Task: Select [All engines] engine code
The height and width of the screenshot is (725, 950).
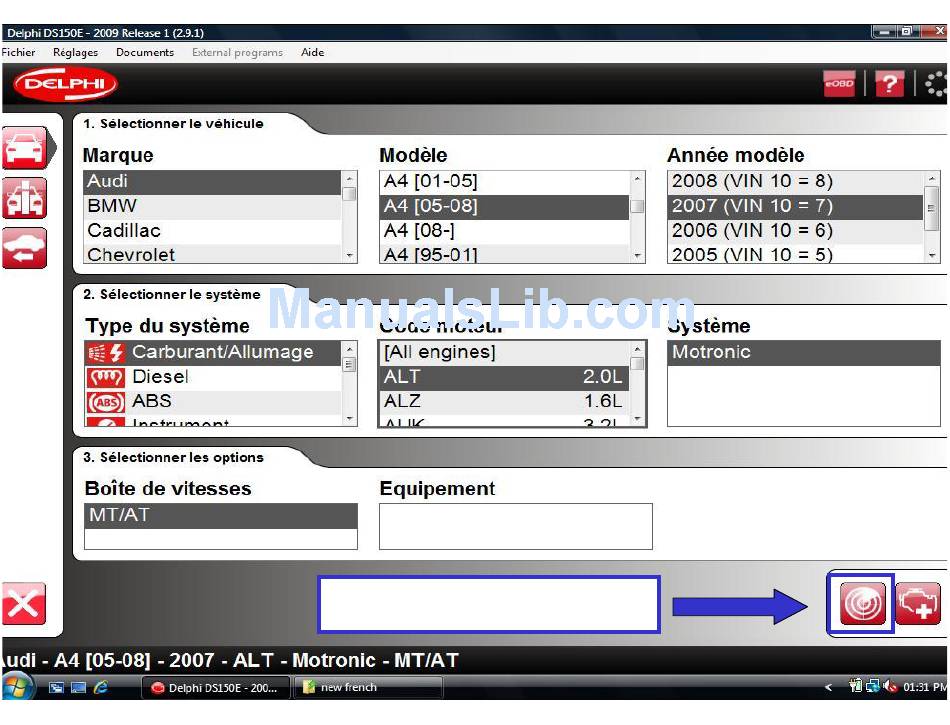Action: coord(505,353)
